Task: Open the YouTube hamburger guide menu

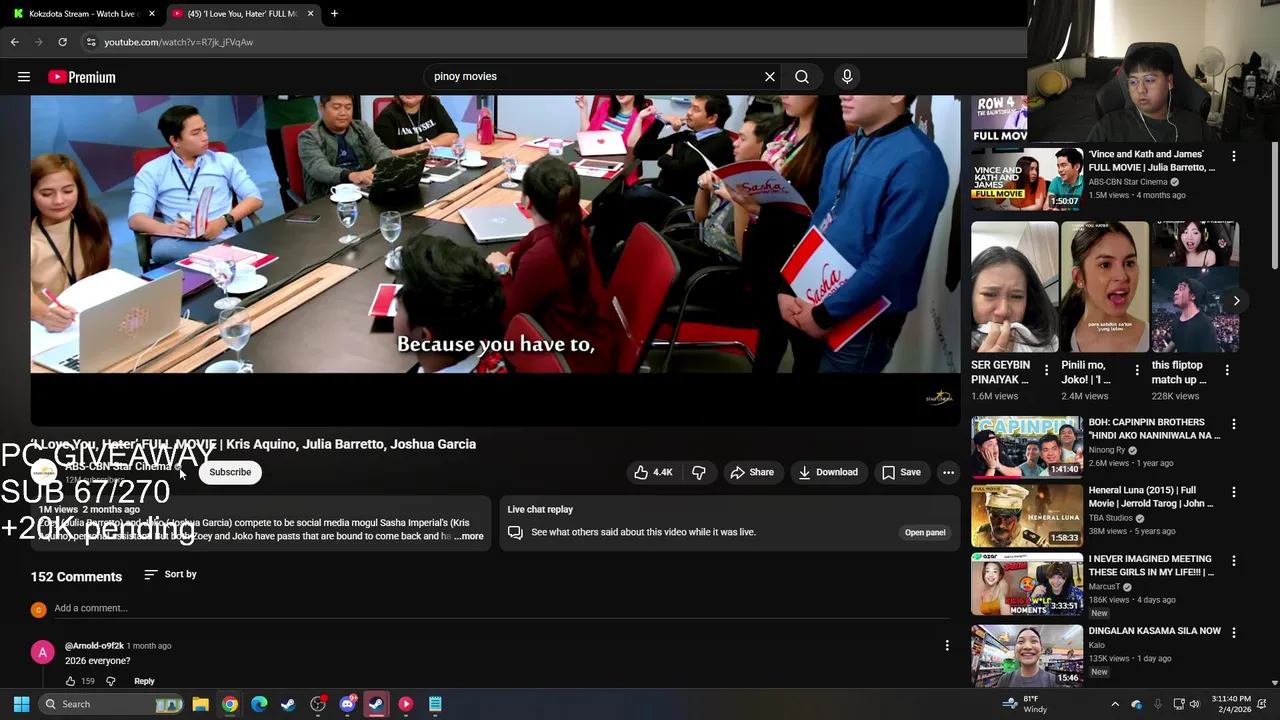Action: 24,77
